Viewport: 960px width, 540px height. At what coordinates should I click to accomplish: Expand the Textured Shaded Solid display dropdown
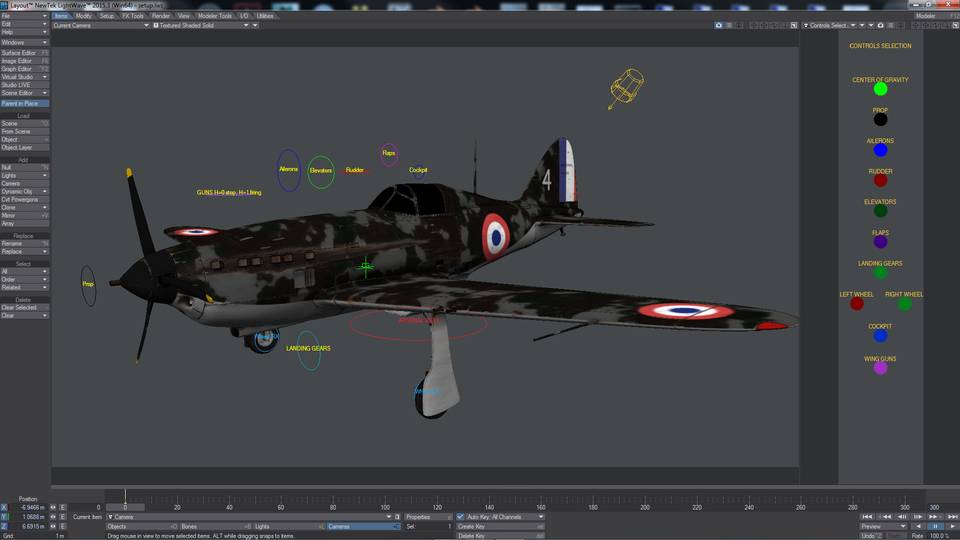pyautogui.click(x=201, y=25)
